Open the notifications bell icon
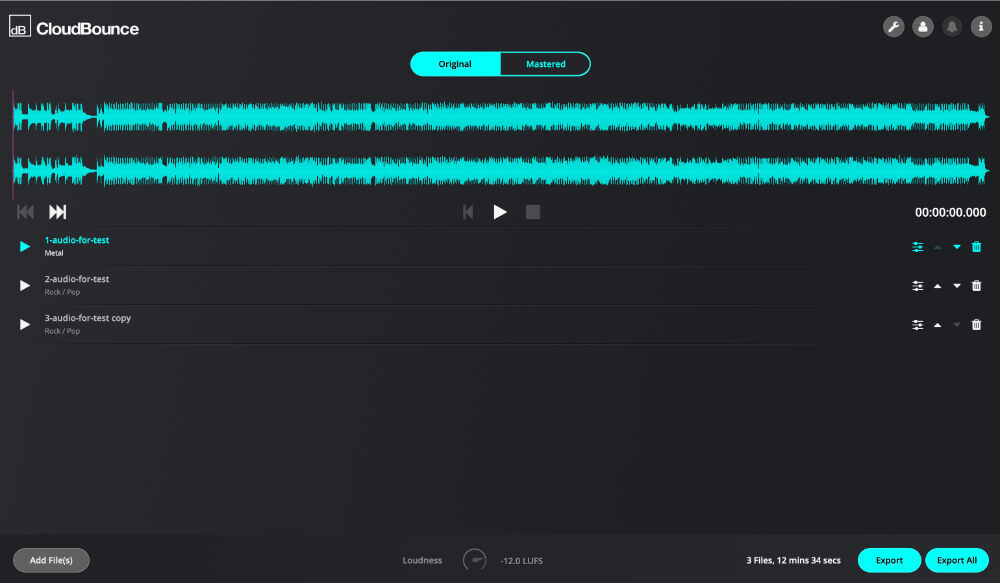The image size is (1000, 583). click(x=952, y=27)
